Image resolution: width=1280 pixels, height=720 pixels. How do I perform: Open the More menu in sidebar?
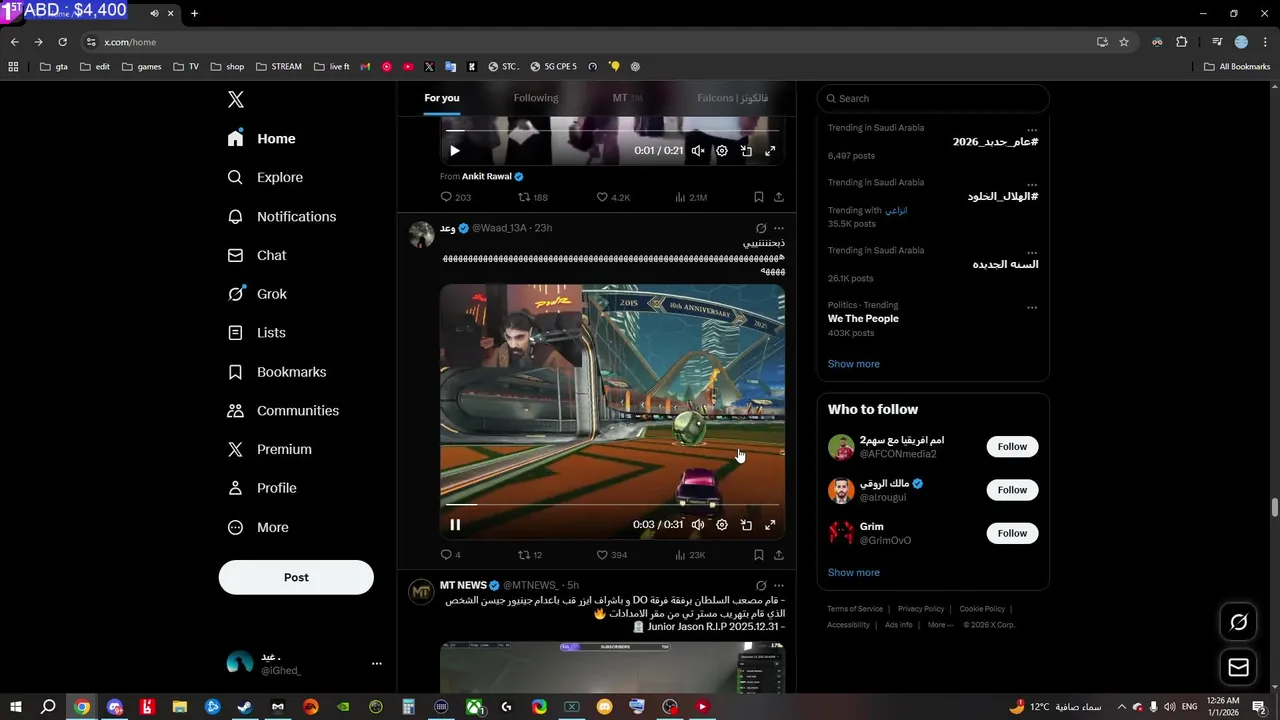tap(258, 527)
